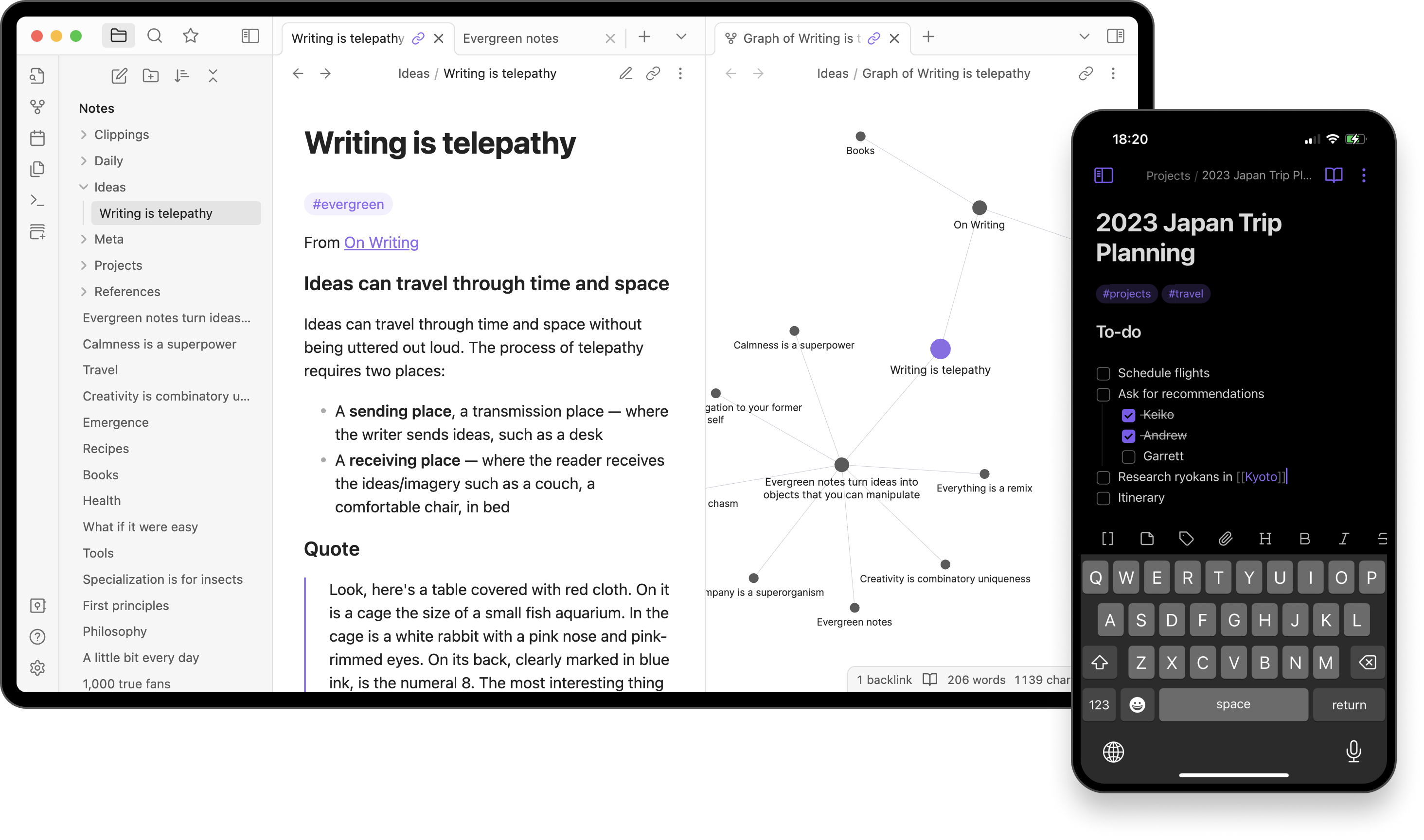Expand the Projects folder in sidebar
This screenshot has height=840, width=1424.
[83, 265]
